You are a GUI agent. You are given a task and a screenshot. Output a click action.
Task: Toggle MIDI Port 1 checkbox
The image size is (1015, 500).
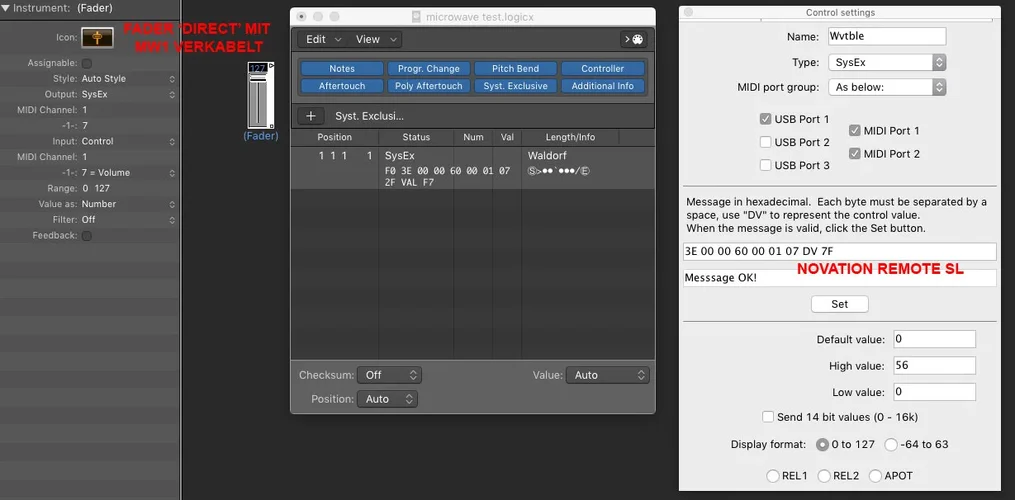854,131
